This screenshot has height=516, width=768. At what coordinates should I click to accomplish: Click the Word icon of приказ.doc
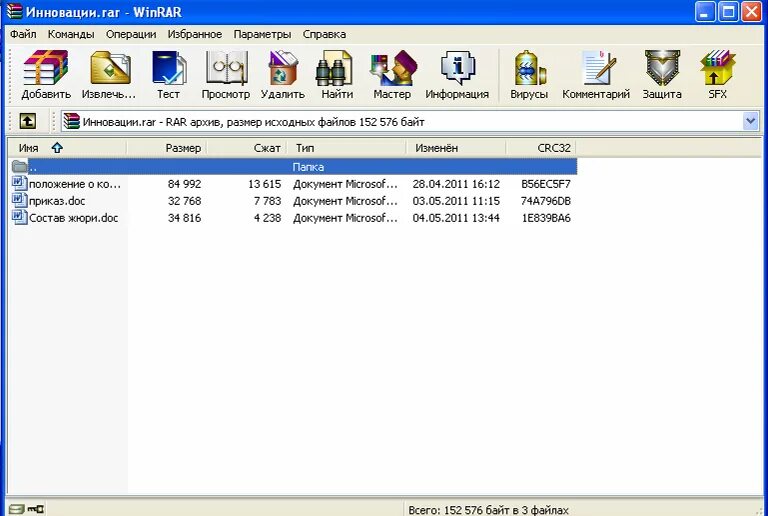[19, 201]
